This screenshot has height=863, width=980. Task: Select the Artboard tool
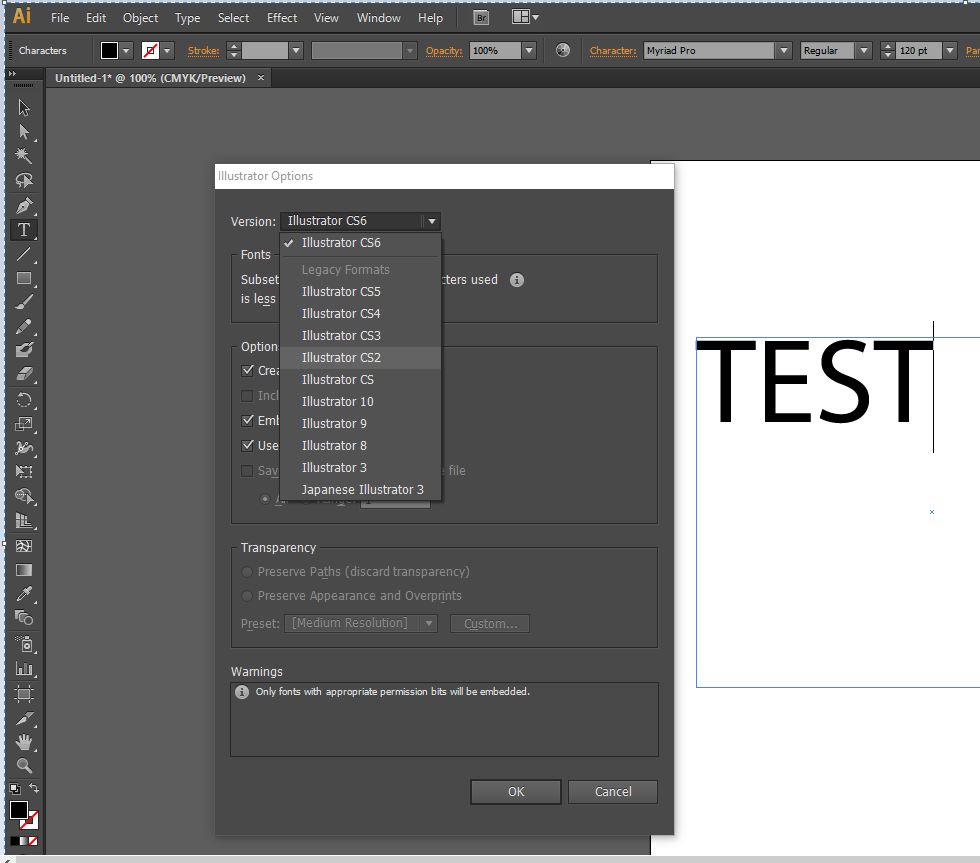24,694
